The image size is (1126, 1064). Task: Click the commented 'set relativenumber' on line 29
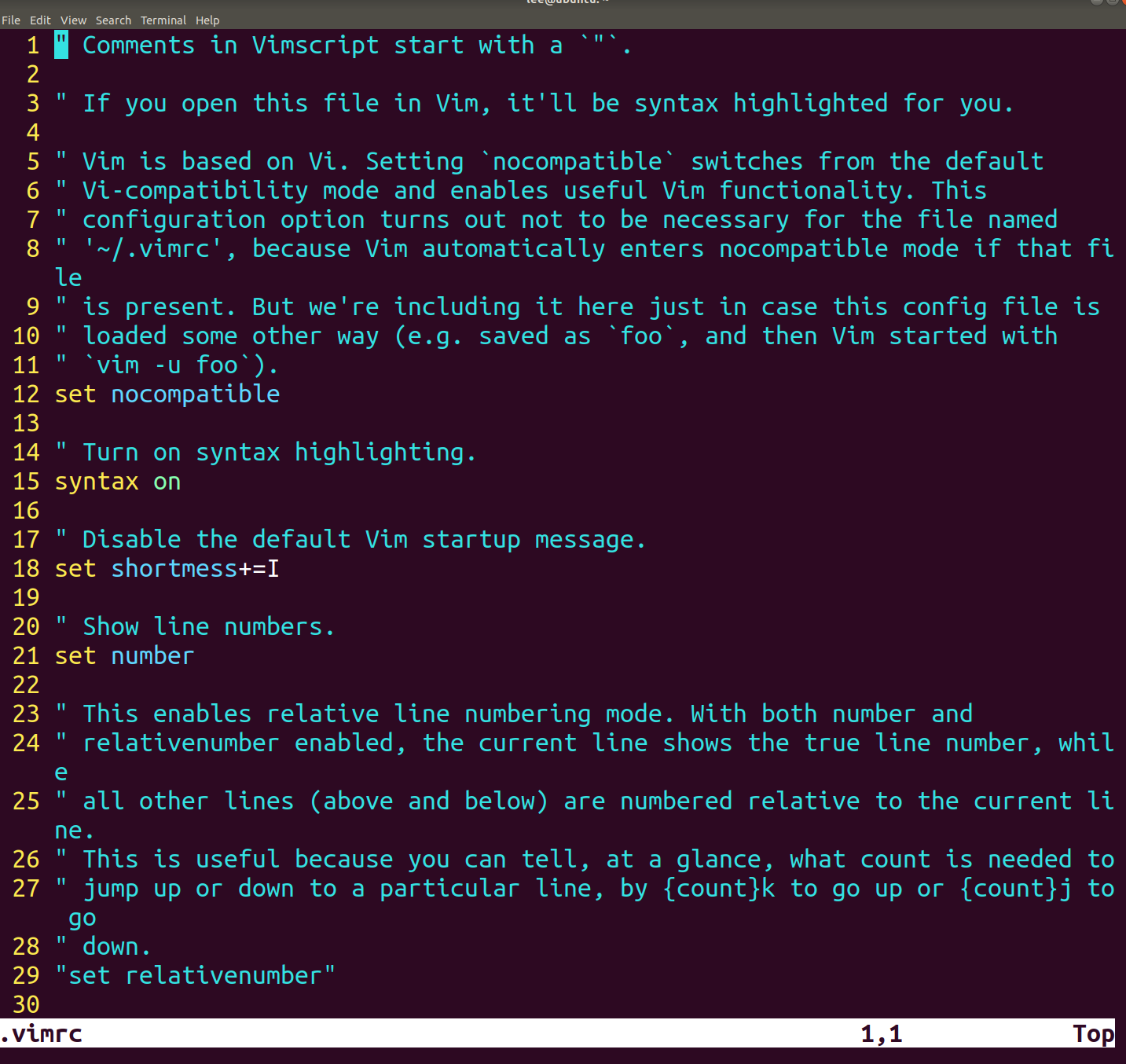coord(196,975)
